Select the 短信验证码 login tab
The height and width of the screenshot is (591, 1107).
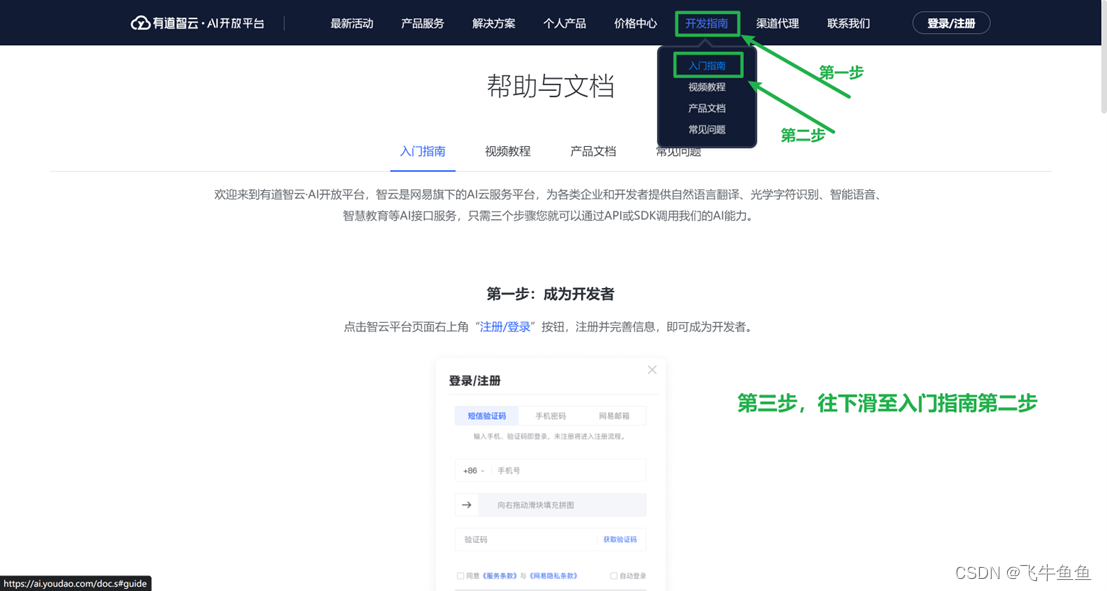tap(486, 416)
